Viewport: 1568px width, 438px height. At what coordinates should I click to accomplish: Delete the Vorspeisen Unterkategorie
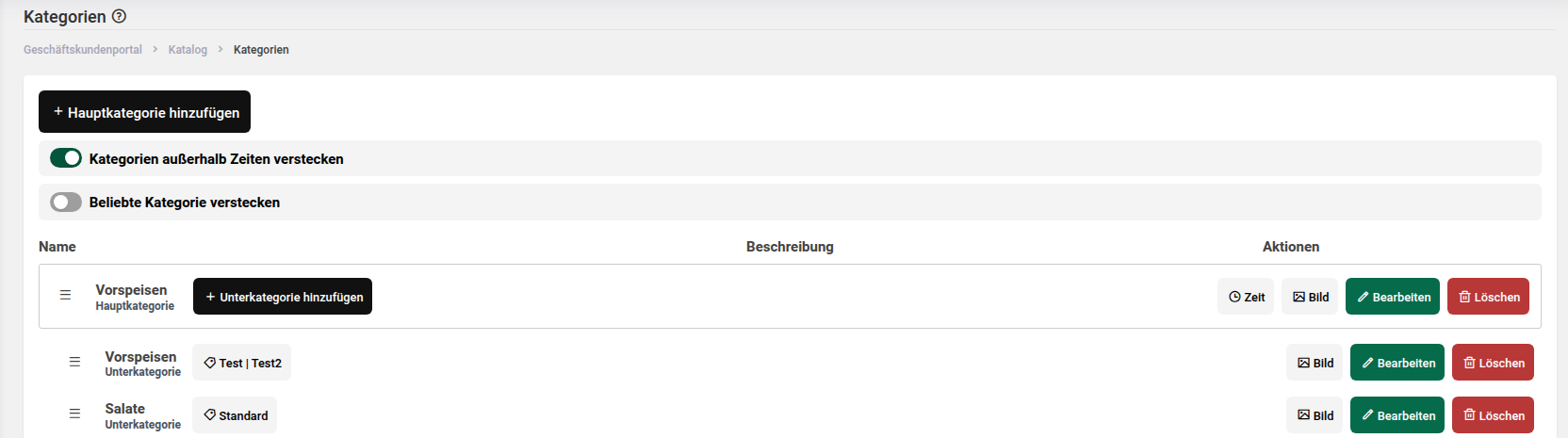click(x=1493, y=363)
